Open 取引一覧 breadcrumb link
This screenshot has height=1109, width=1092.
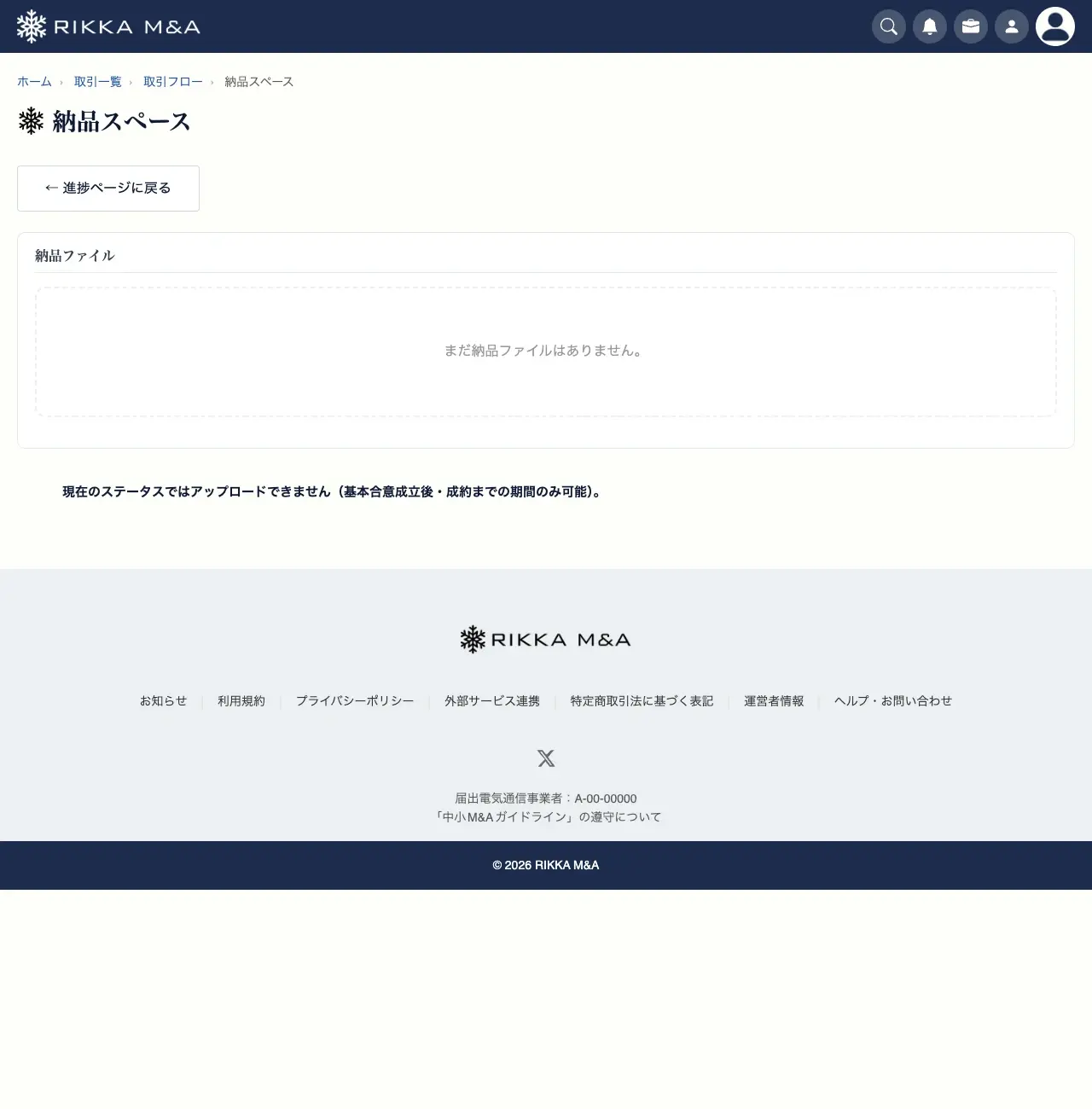click(98, 82)
